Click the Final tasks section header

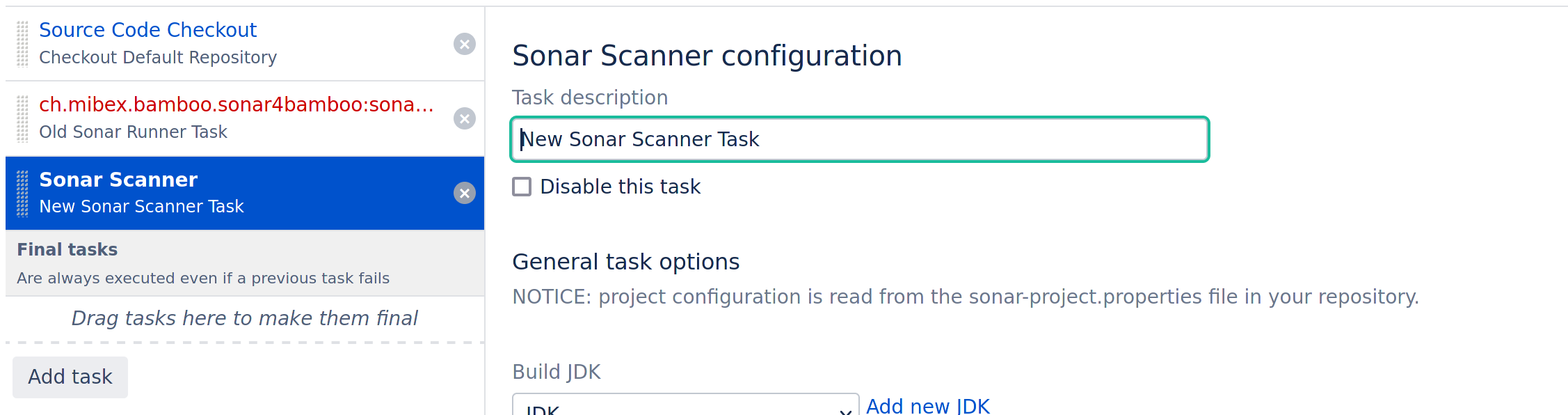pyautogui.click(x=67, y=249)
